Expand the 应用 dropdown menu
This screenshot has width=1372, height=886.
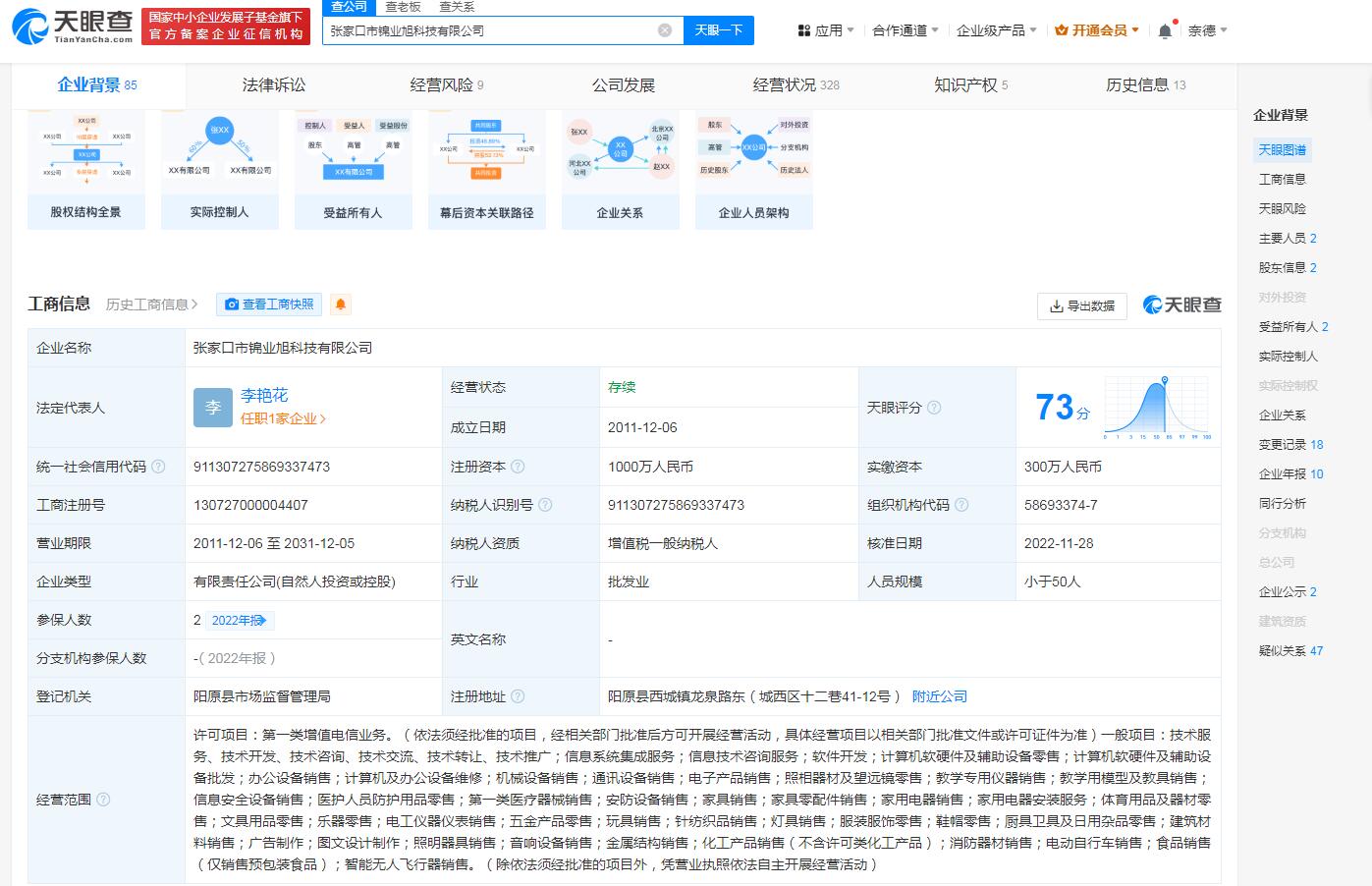coord(826,30)
